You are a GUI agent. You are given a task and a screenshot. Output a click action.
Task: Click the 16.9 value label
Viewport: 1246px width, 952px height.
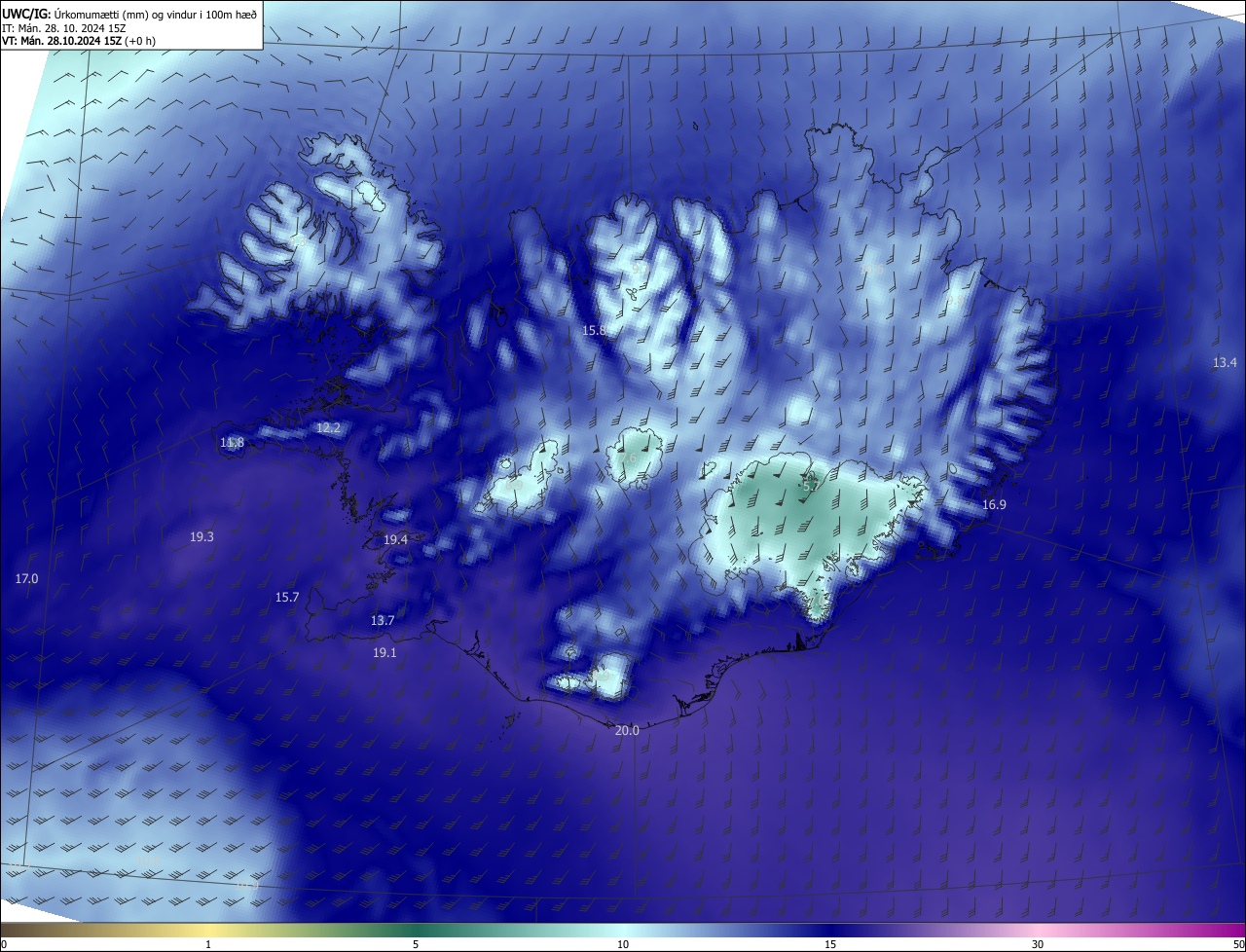point(994,504)
